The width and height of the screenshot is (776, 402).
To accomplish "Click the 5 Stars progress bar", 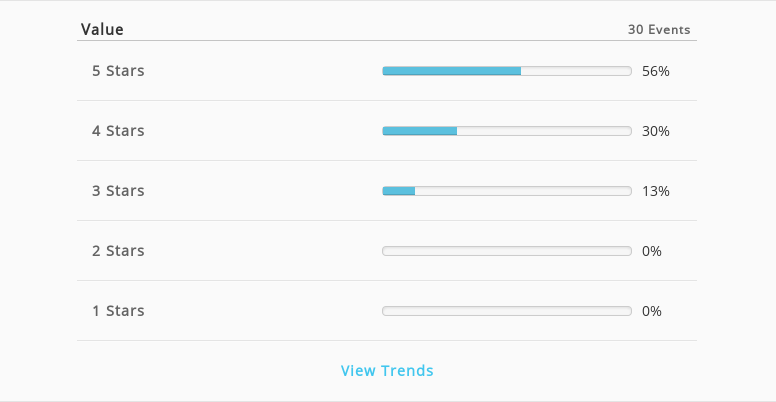I will pos(507,71).
